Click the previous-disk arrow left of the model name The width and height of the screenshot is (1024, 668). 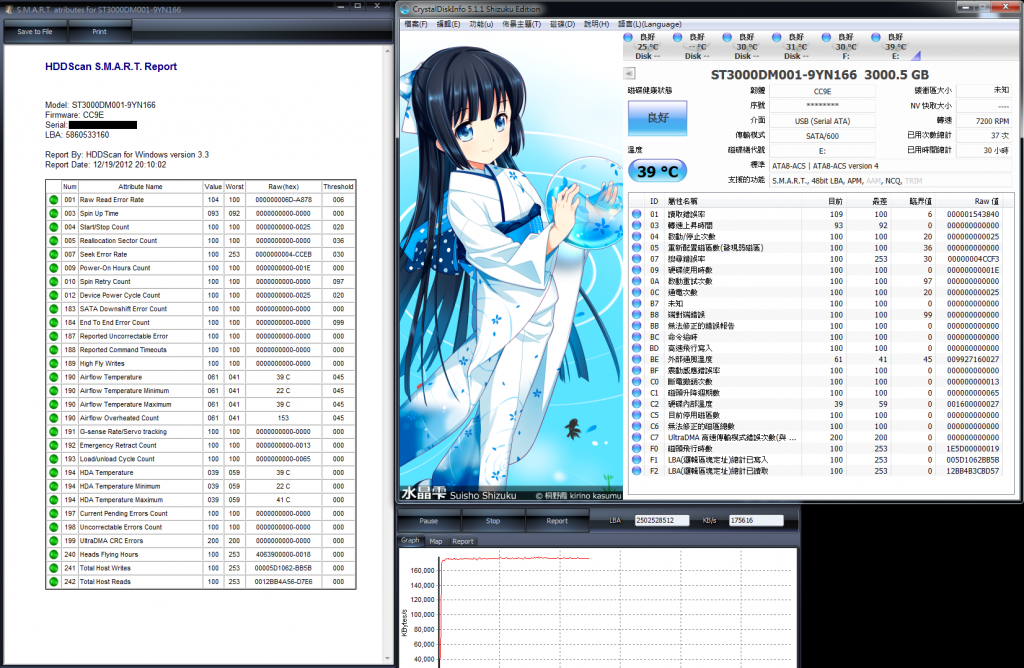[x=630, y=73]
